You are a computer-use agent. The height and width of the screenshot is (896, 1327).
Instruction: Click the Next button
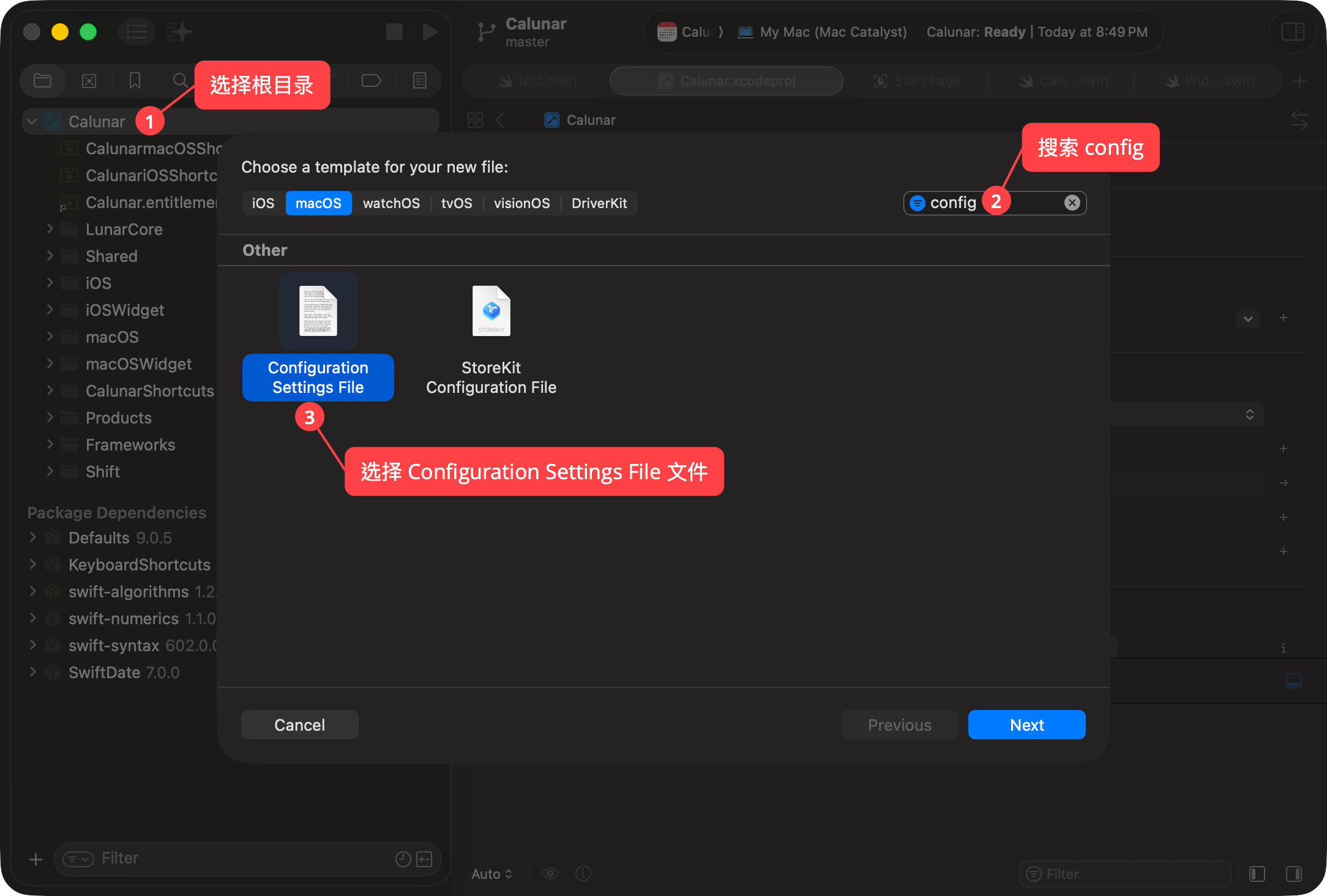pyautogui.click(x=1026, y=725)
